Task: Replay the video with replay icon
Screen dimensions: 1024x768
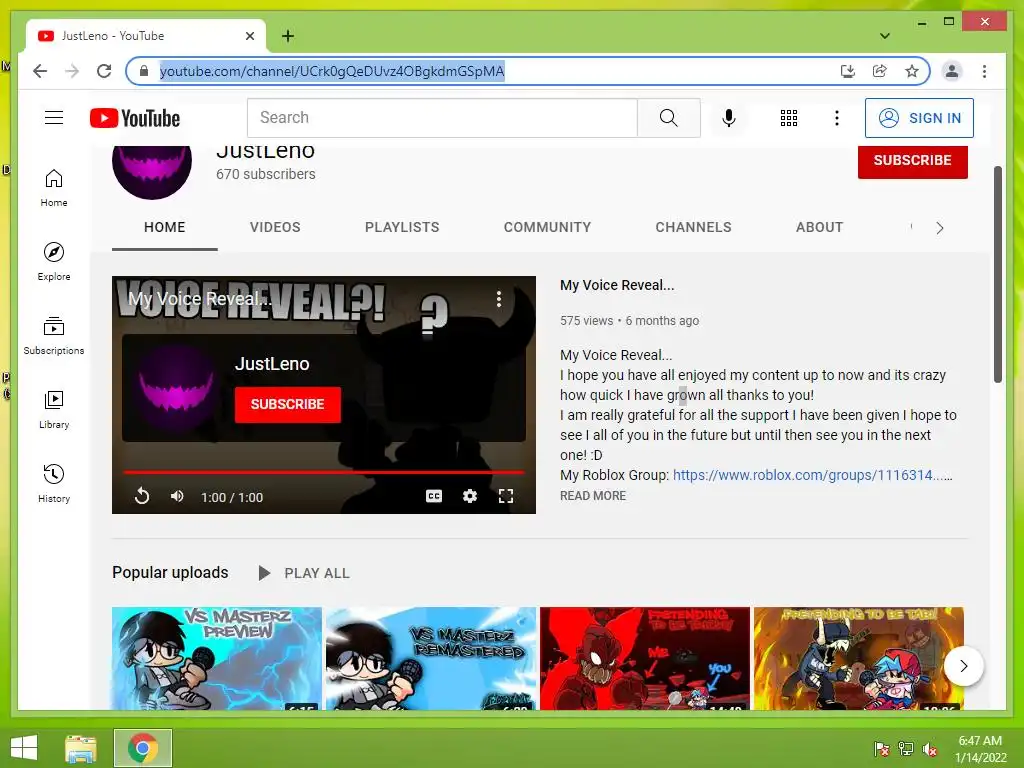Action: [x=142, y=496]
